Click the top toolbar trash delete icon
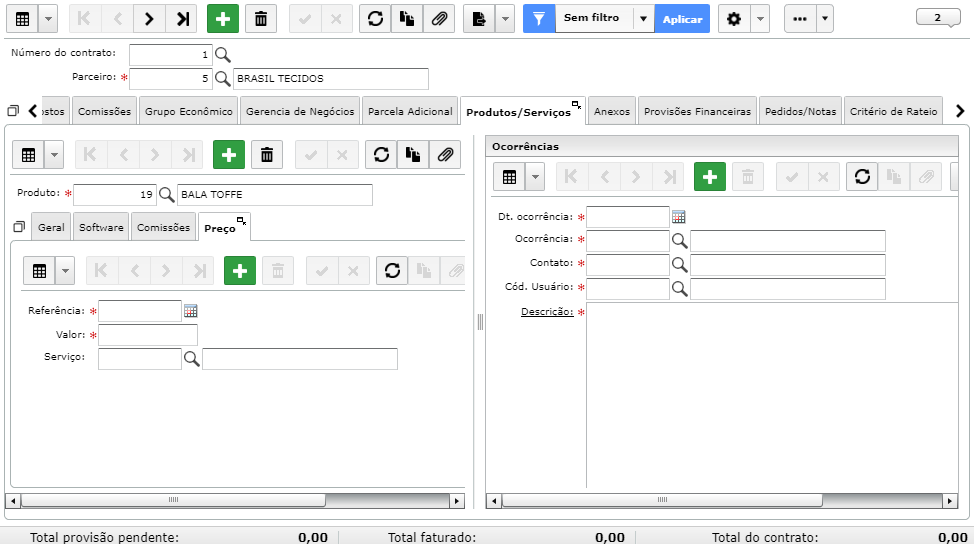974x544 pixels. point(261,19)
